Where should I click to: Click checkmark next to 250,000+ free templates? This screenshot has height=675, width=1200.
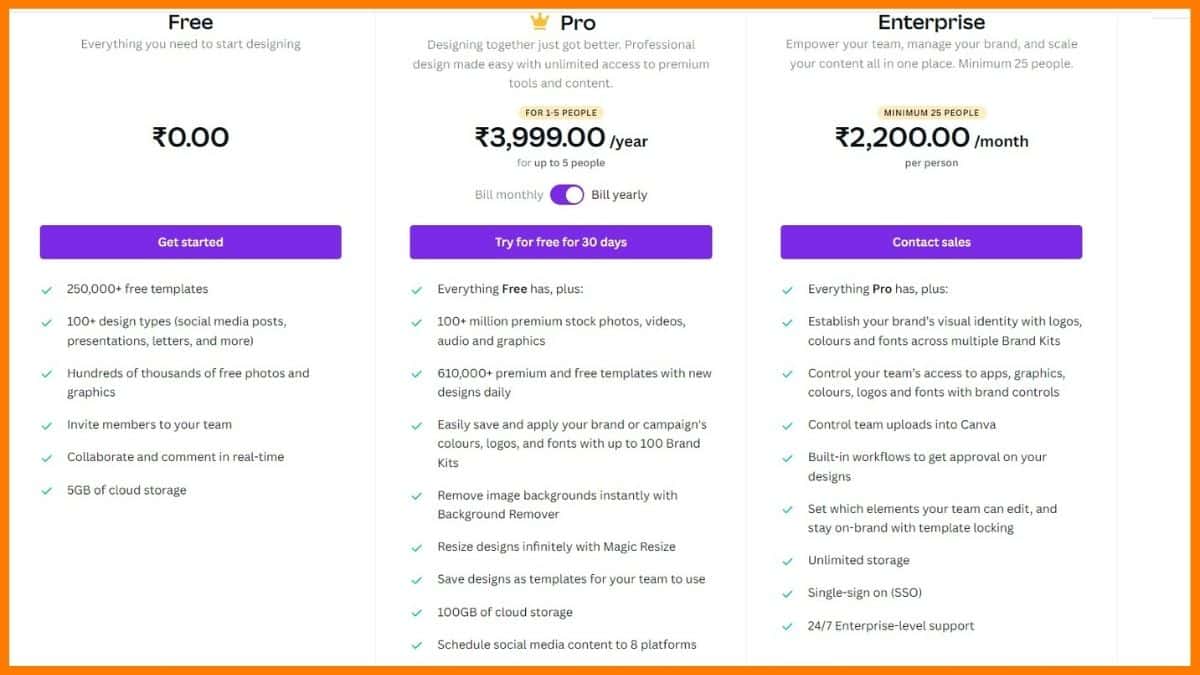pos(46,290)
